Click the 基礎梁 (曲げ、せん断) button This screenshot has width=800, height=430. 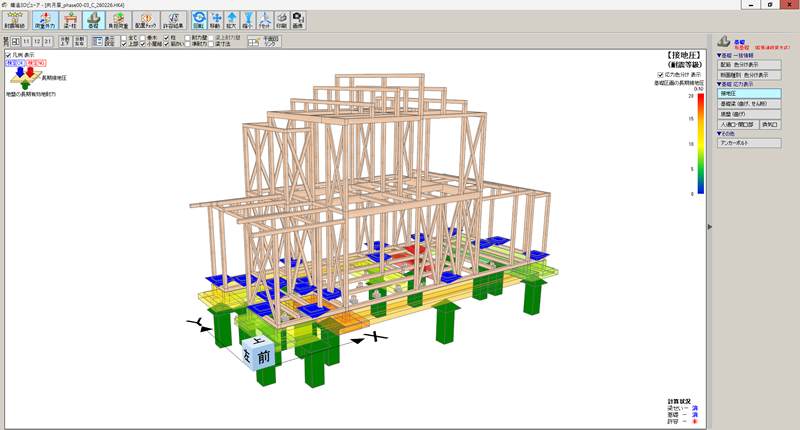(748, 104)
